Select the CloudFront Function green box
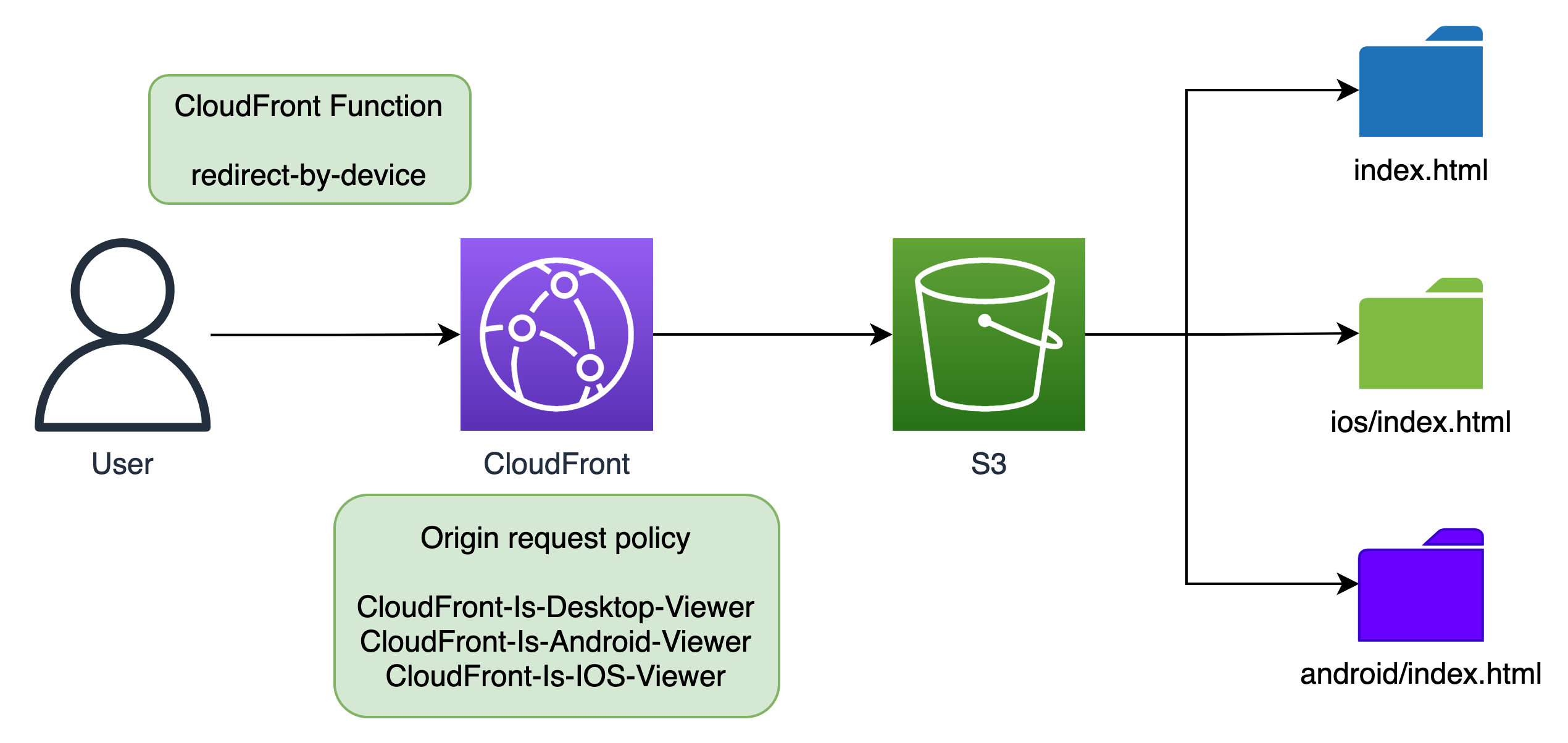 (310, 139)
